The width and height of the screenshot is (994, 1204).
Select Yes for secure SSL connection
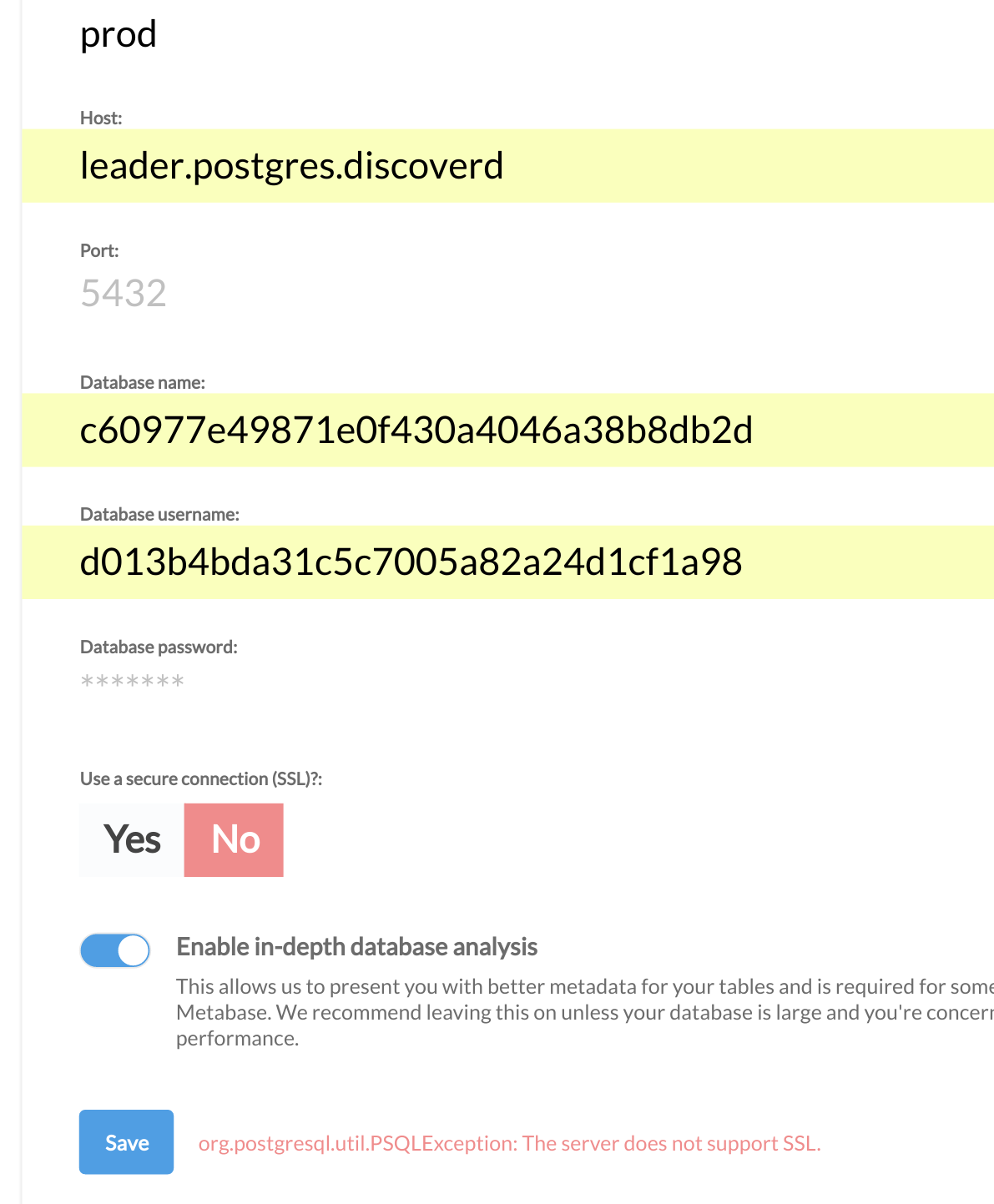coord(132,839)
